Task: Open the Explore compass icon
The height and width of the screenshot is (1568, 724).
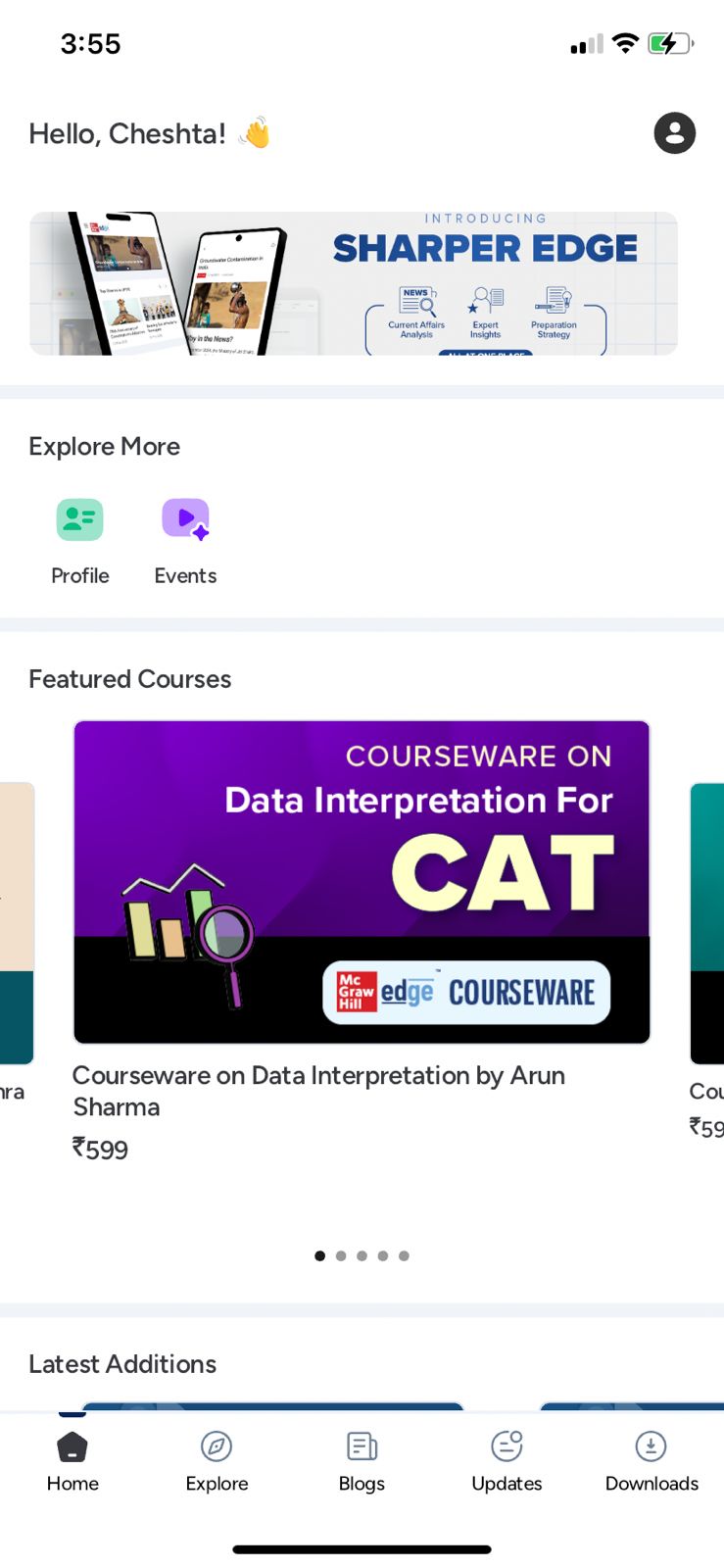Action: (217, 1446)
